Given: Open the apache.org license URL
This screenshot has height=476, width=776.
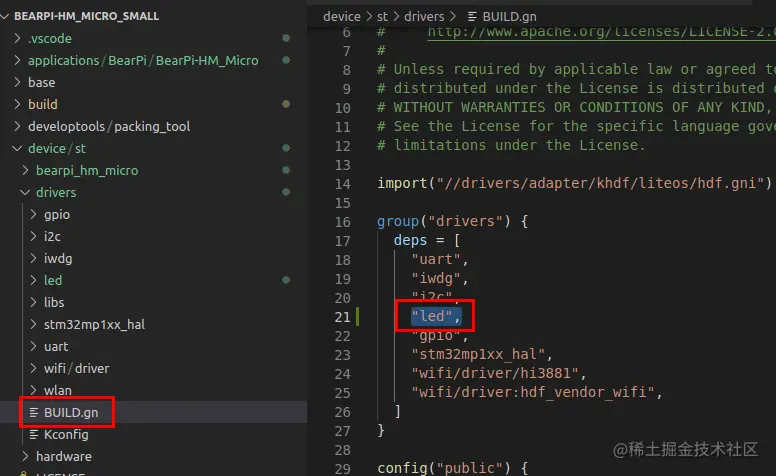Looking at the screenshot, I should click(601, 32).
